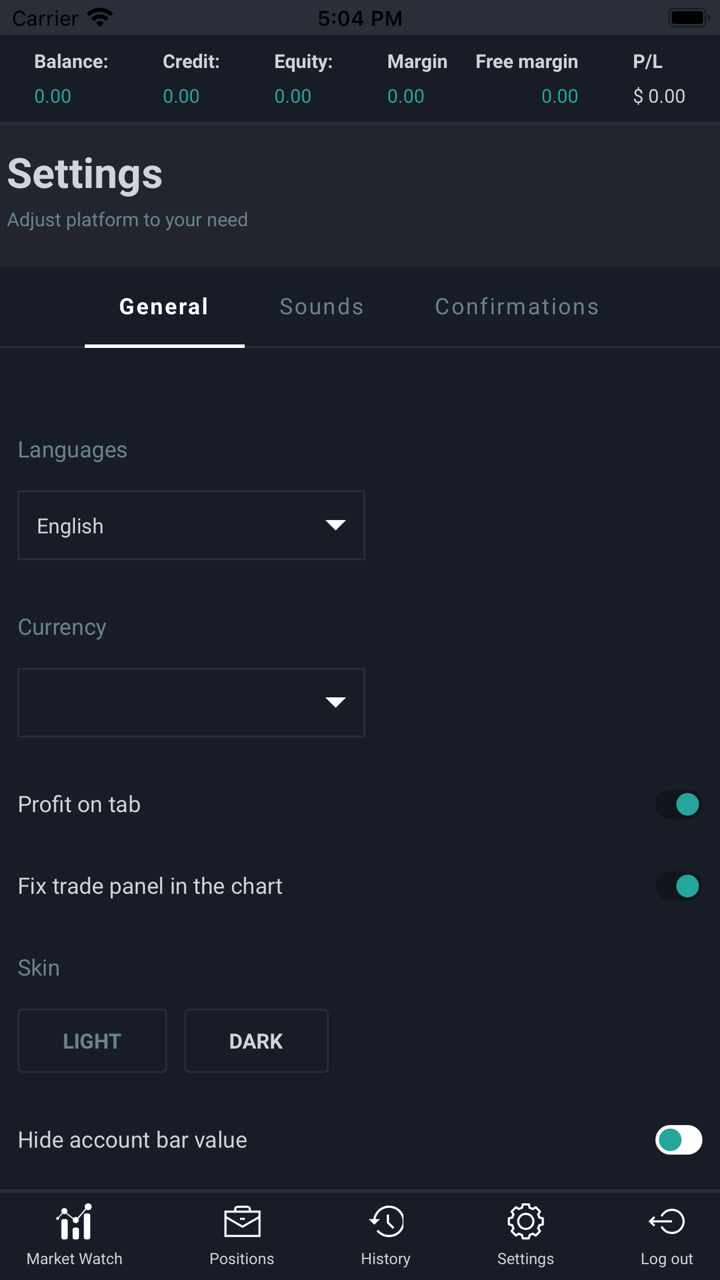Switch to the Confirmations tab
Viewport: 720px width, 1280px height.
coord(516,307)
